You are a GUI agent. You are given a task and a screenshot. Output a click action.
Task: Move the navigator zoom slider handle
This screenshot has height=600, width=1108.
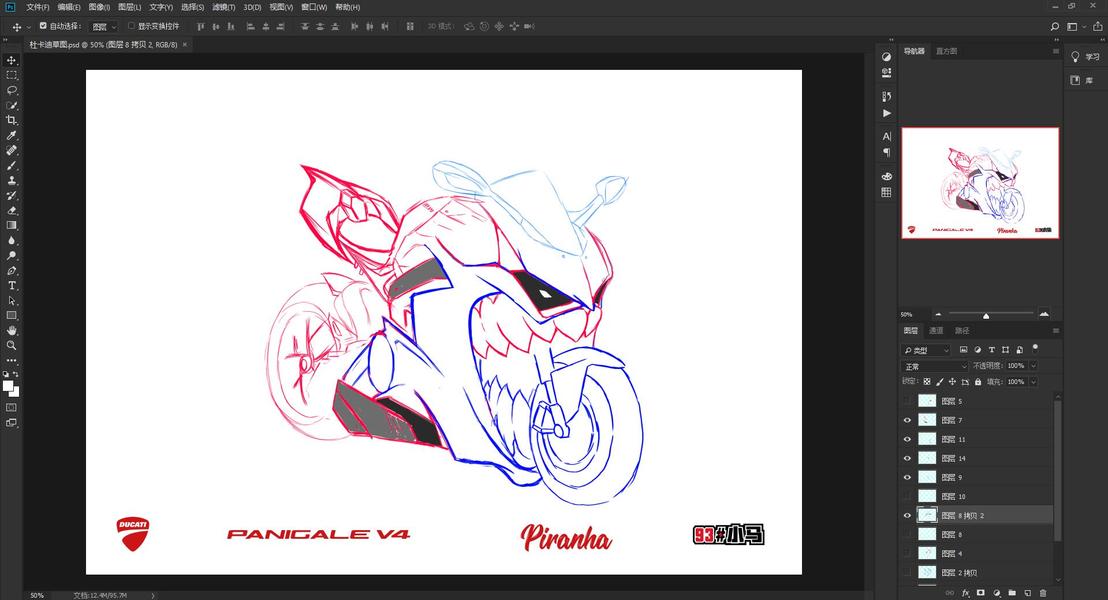[986, 315]
